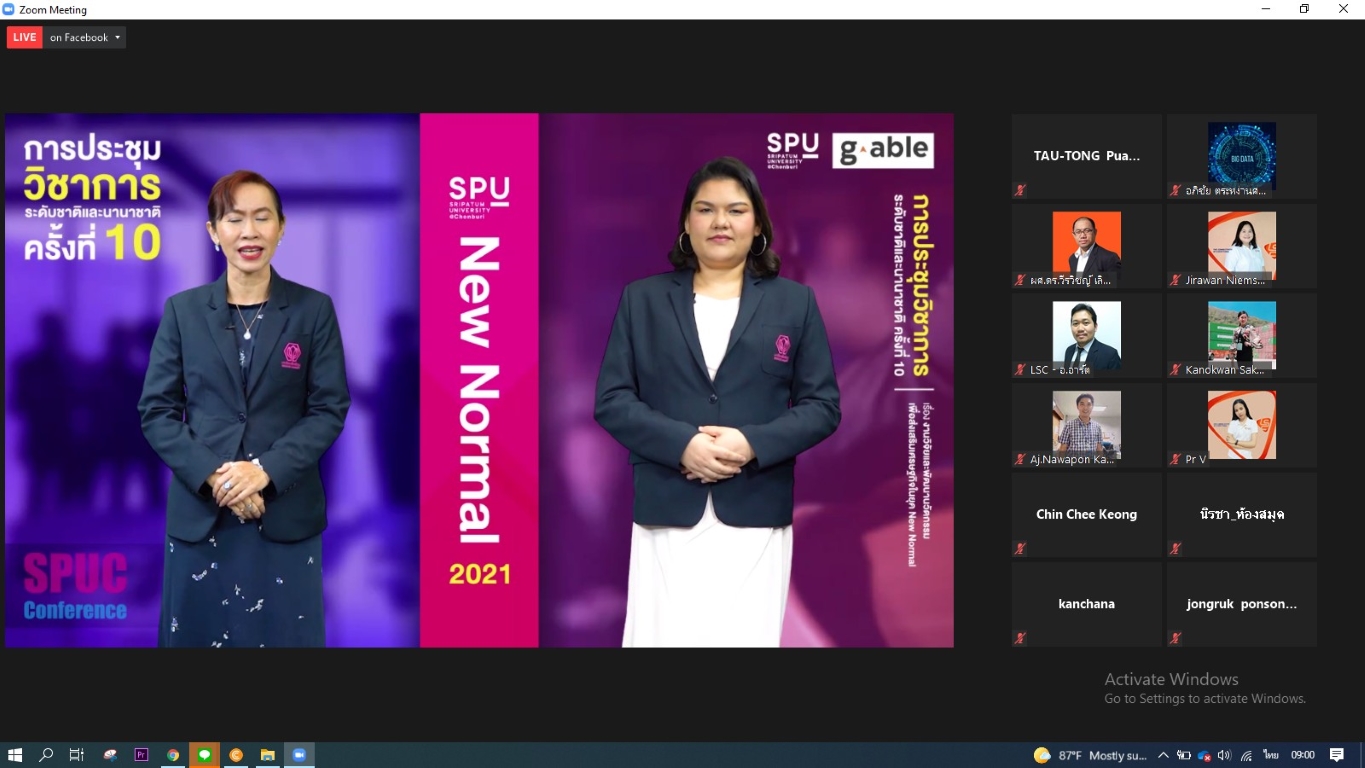
Task: Select the kanchana participant tile
Action: point(1087,604)
